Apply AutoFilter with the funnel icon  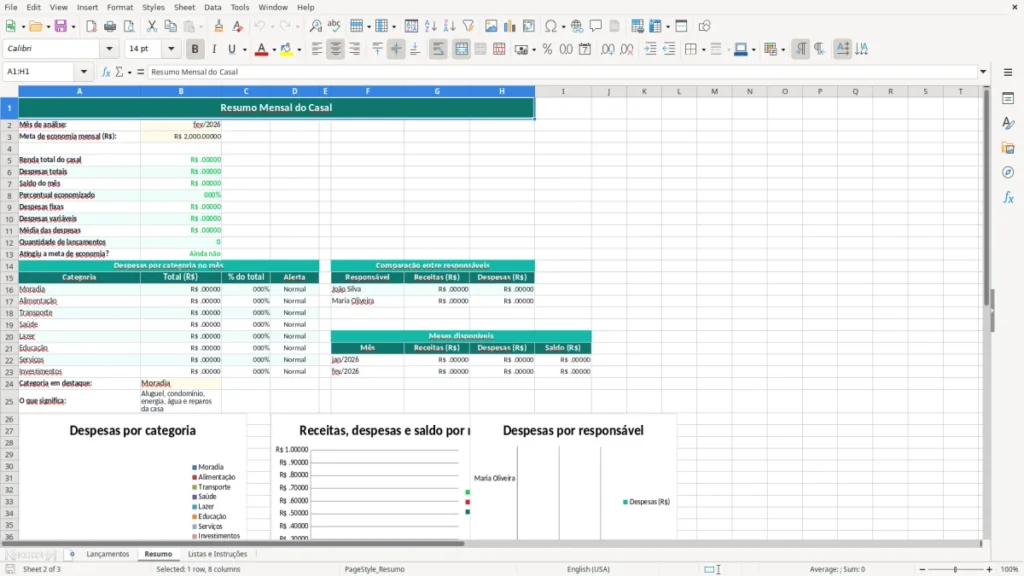[468, 26]
